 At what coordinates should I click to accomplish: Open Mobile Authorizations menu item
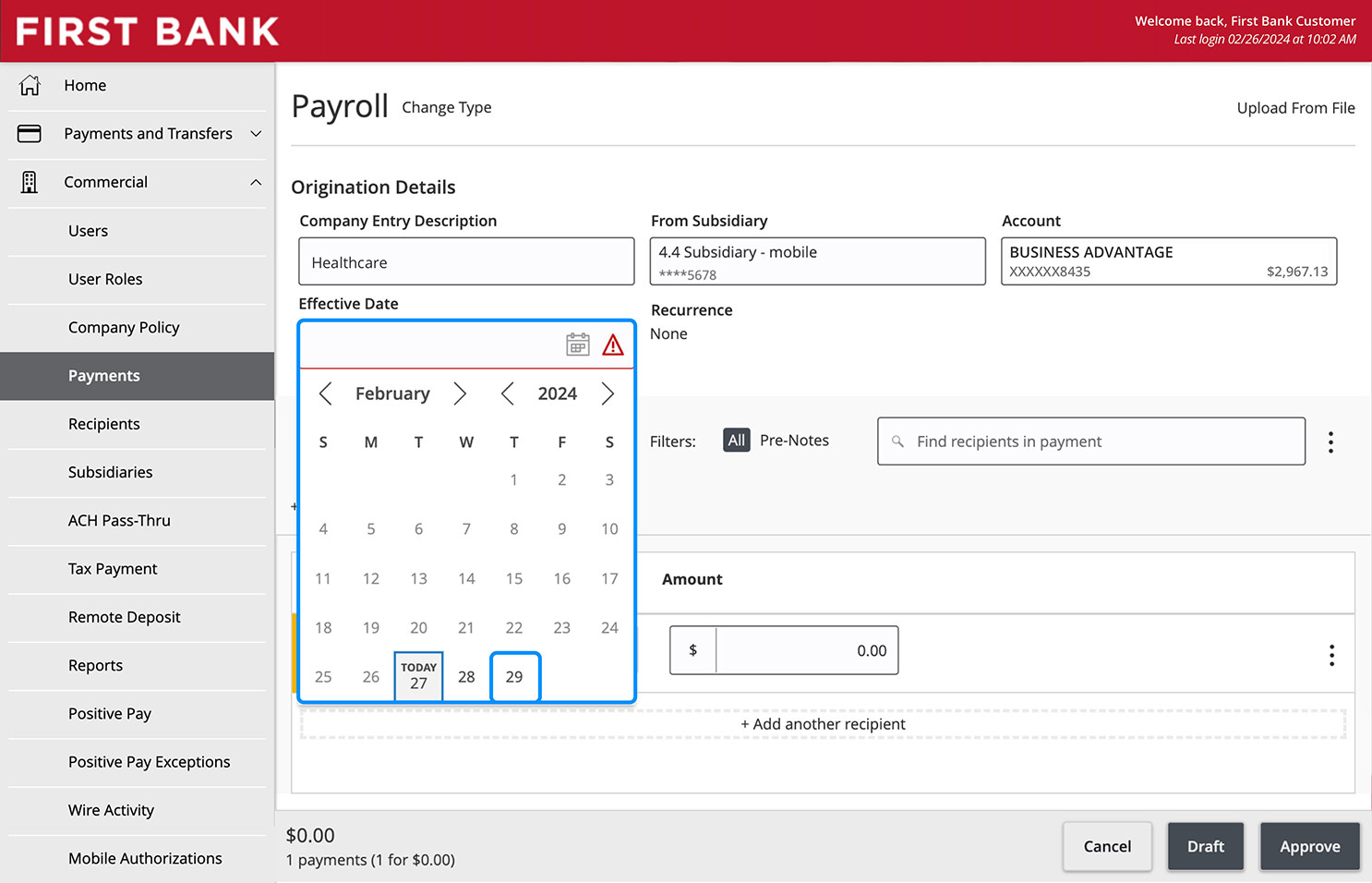coord(138,858)
